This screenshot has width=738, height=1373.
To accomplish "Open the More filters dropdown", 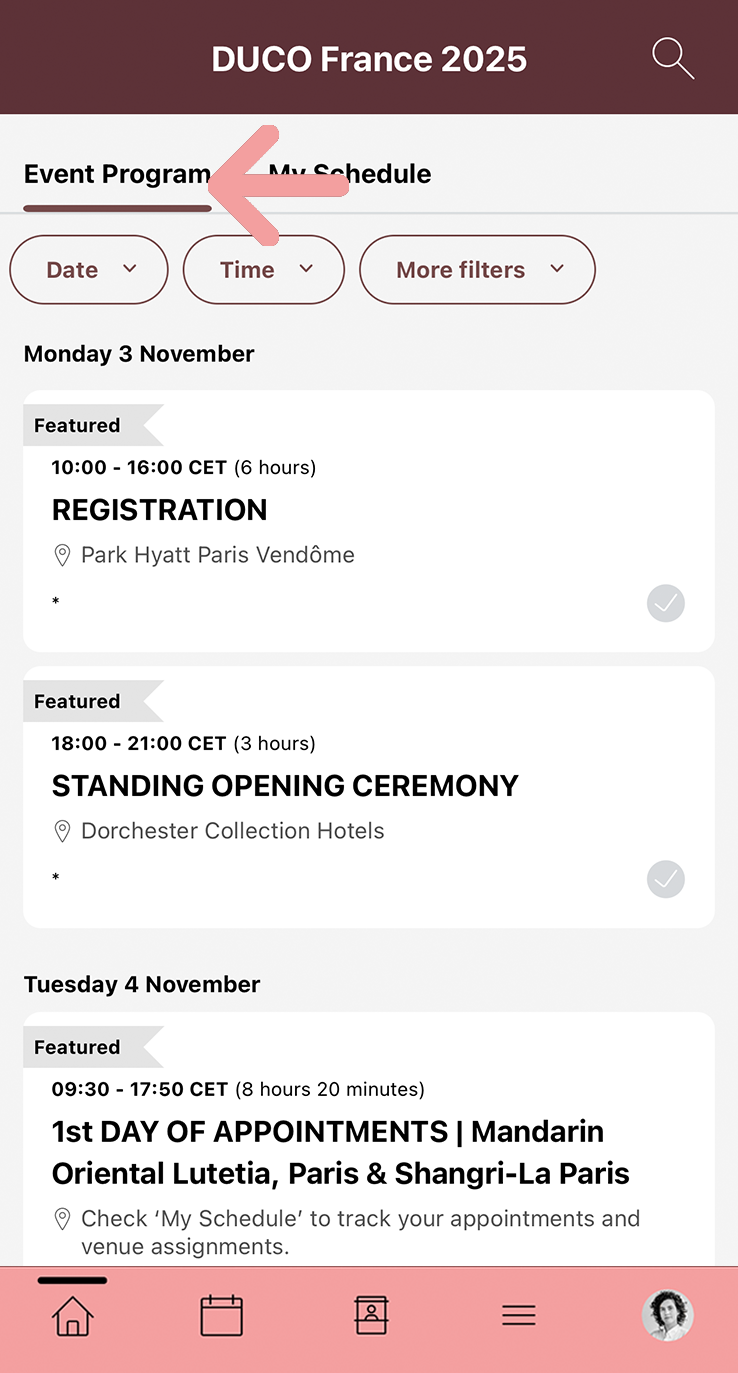I will pos(477,269).
